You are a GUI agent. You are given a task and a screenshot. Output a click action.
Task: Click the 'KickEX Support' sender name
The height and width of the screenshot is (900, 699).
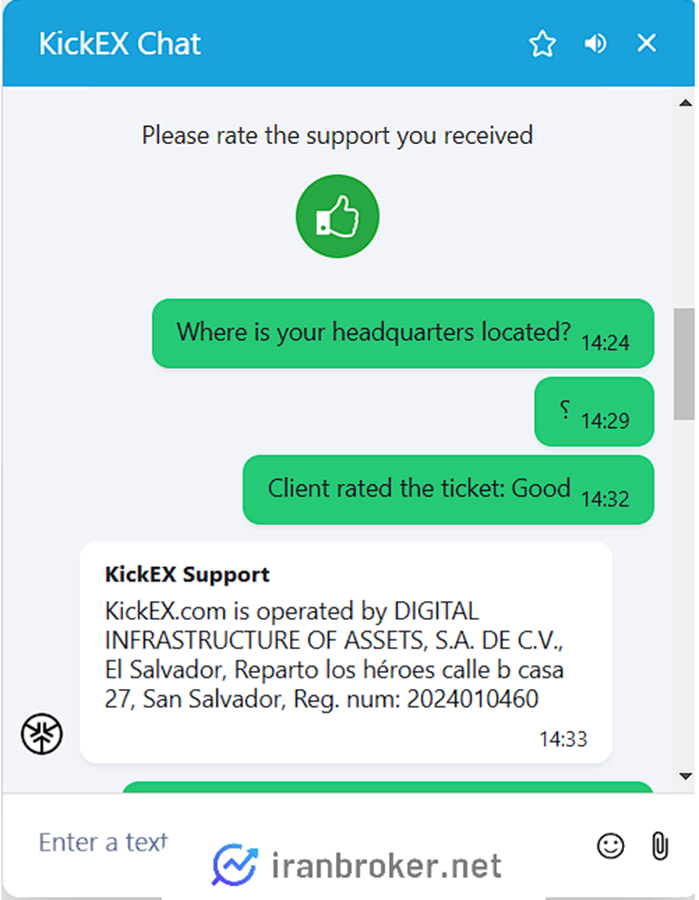pyautogui.click(x=187, y=575)
